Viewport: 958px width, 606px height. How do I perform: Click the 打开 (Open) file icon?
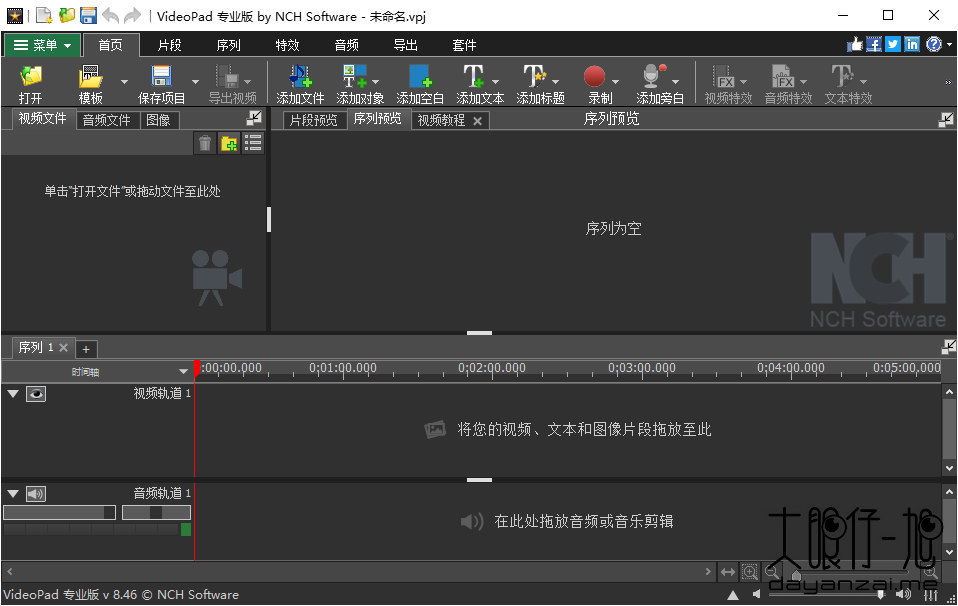(31, 76)
